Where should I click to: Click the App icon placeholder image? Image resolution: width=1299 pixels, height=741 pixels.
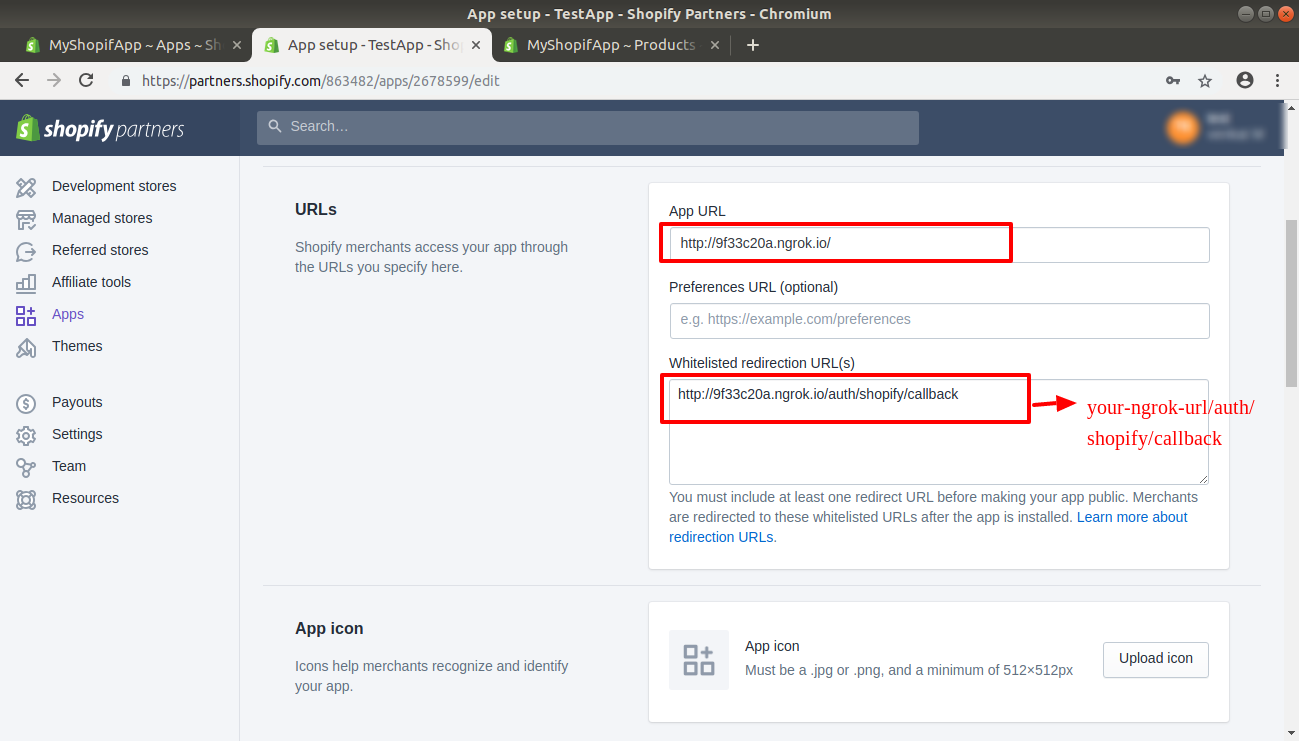(699, 660)
